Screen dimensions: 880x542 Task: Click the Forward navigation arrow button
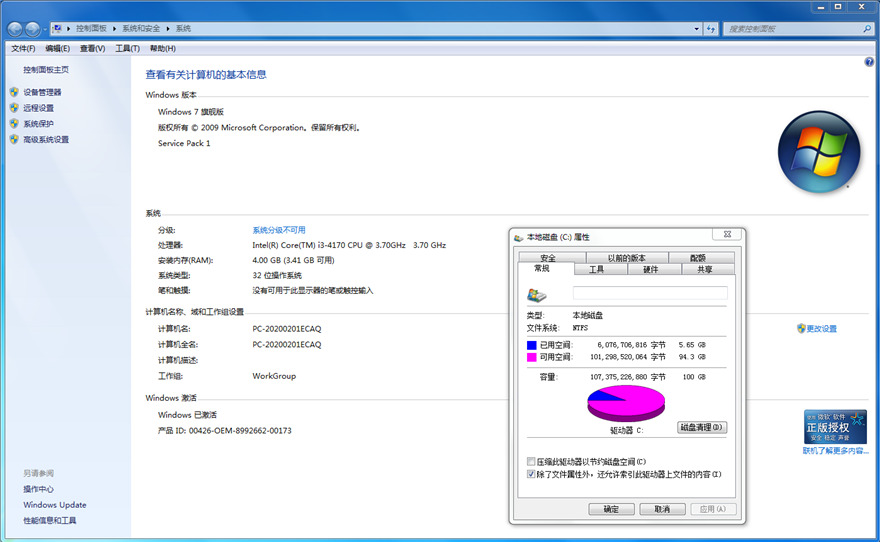pos(33,29)
